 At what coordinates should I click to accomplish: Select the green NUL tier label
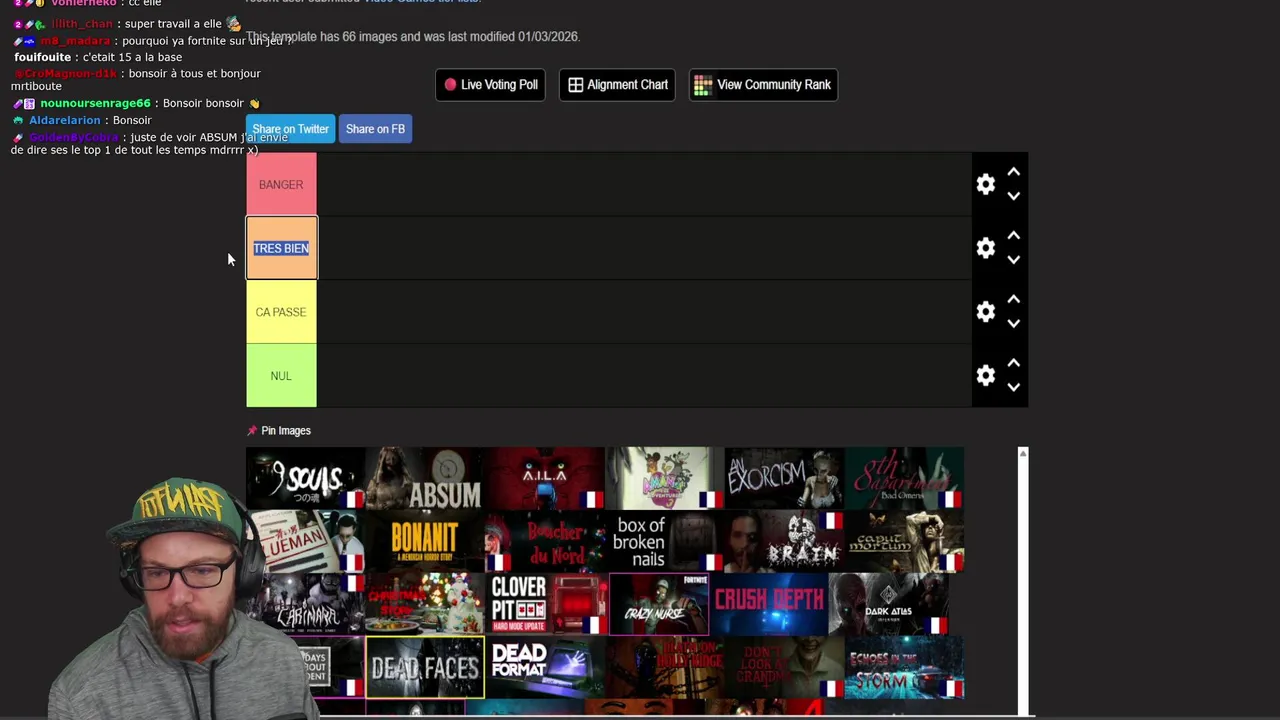tap(281, 376)
